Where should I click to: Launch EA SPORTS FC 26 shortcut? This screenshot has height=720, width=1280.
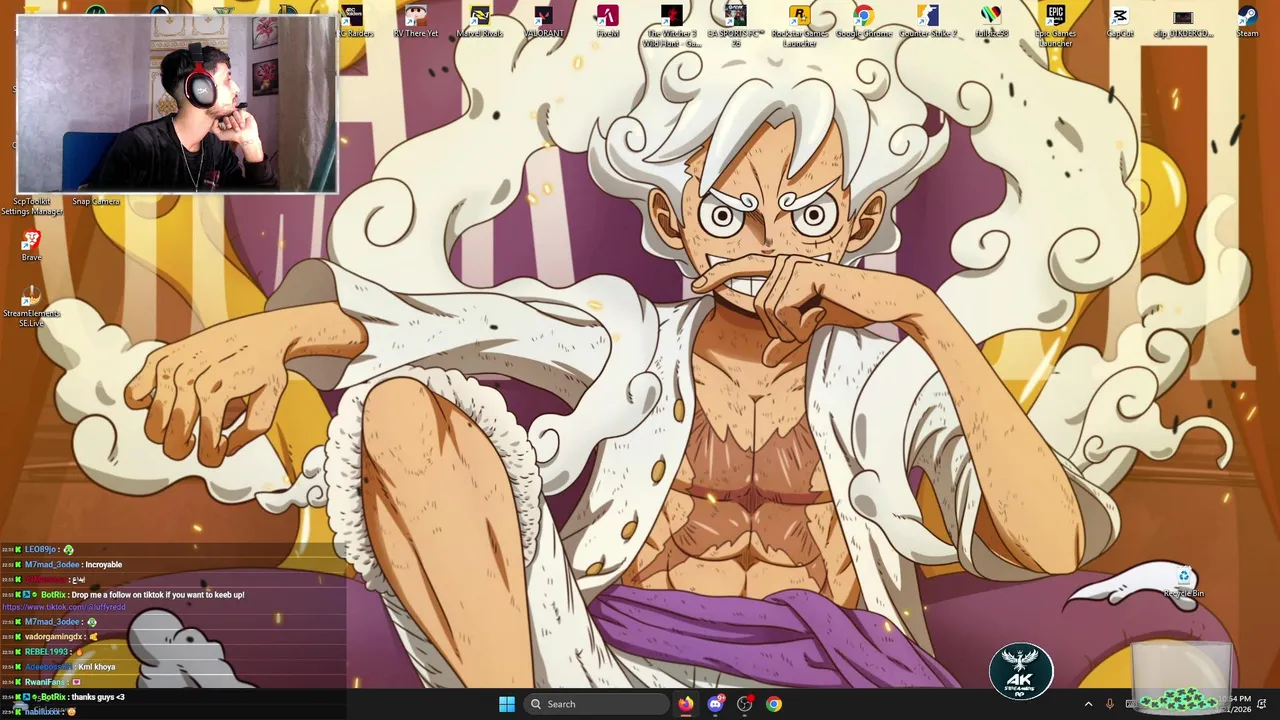(x=735, y=26)
